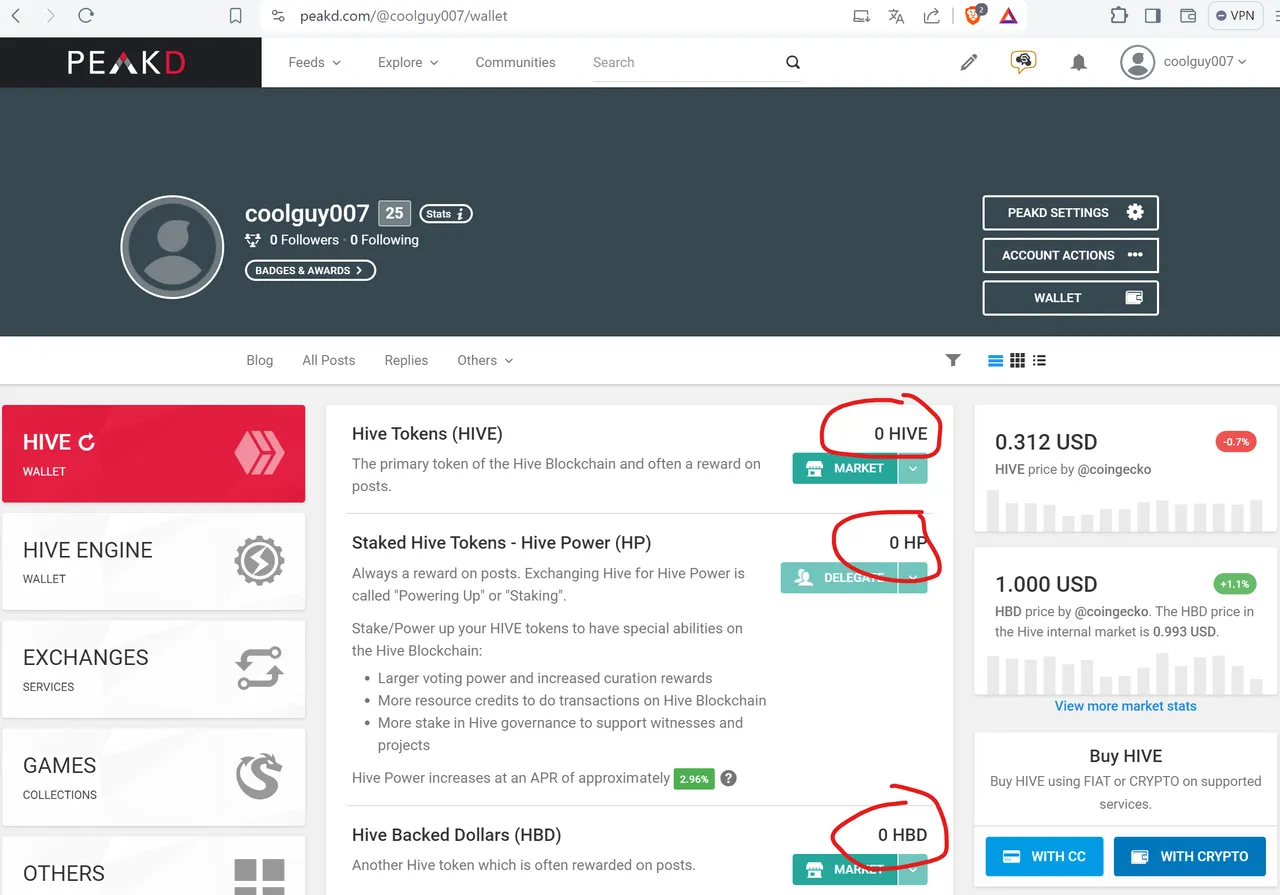Open the chat bubble icon
1280x895 pixels.
[1022, 62]
